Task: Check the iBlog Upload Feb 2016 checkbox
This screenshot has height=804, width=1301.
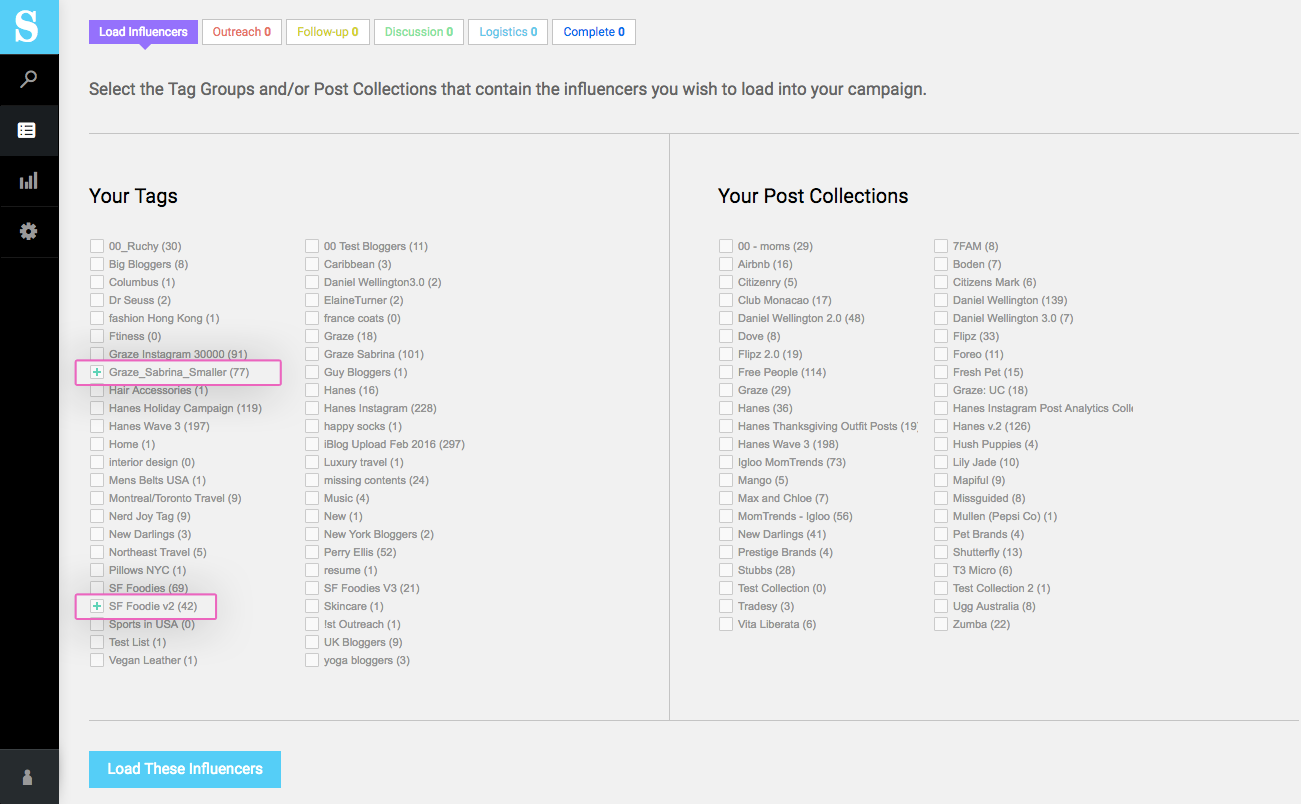Action: coord(313,444)
